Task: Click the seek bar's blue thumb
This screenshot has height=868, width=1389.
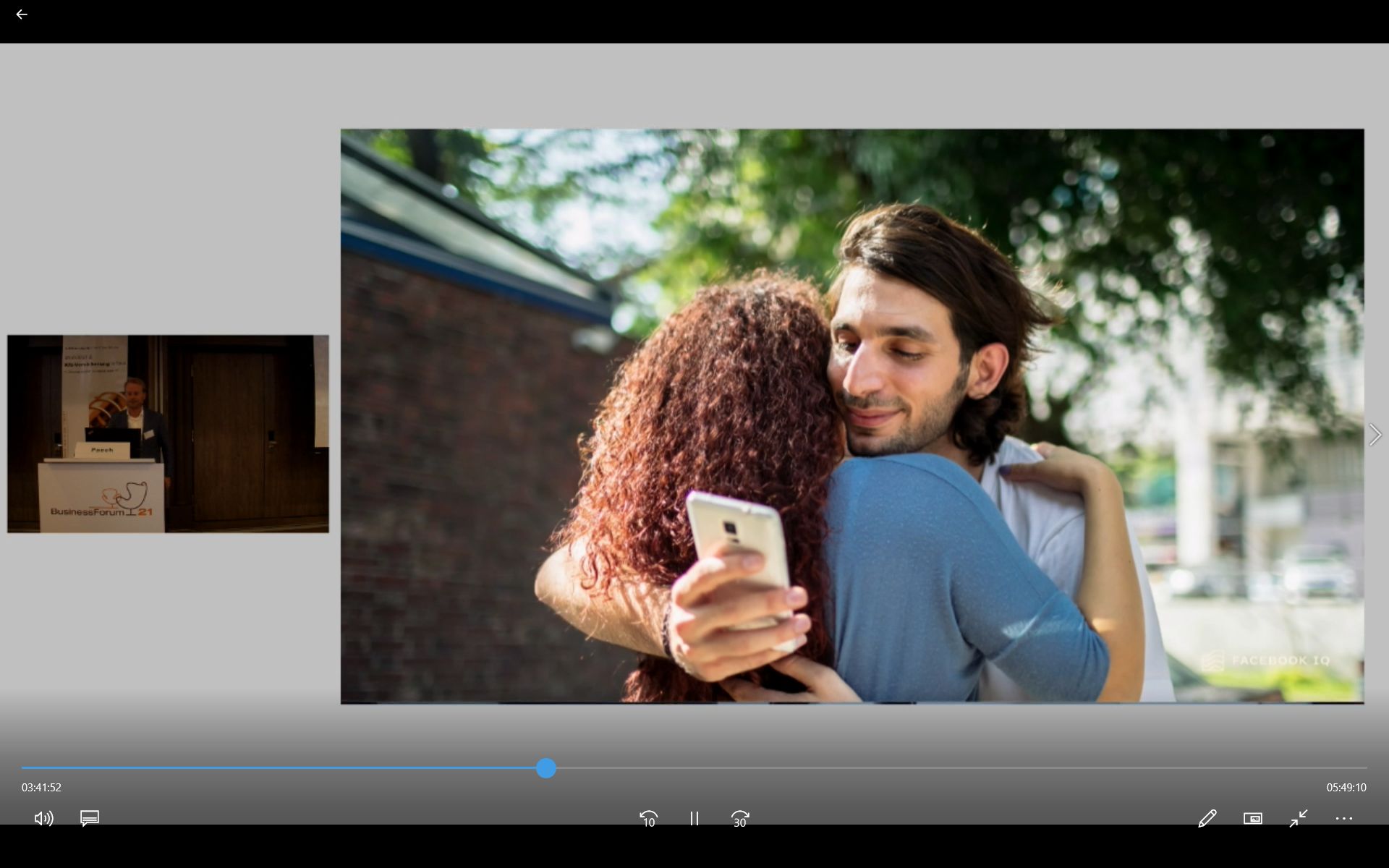Action: point(546,768)
